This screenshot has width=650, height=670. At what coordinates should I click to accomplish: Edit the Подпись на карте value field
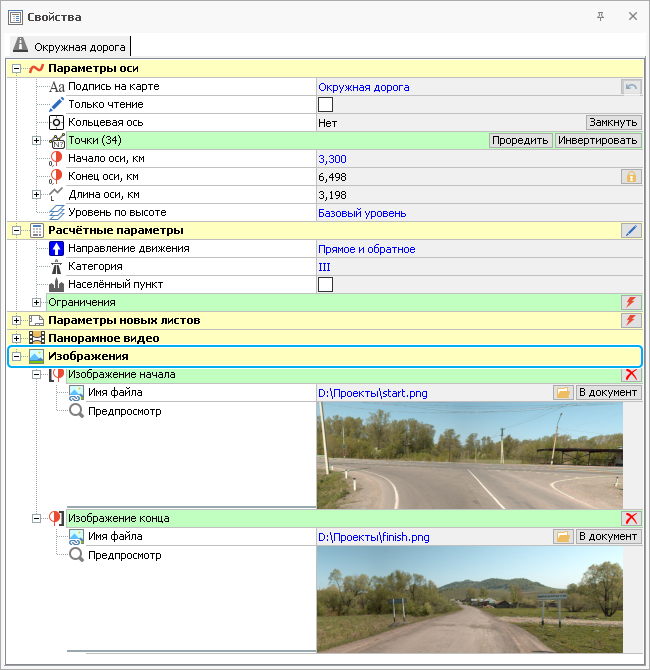tap(468, 87)
